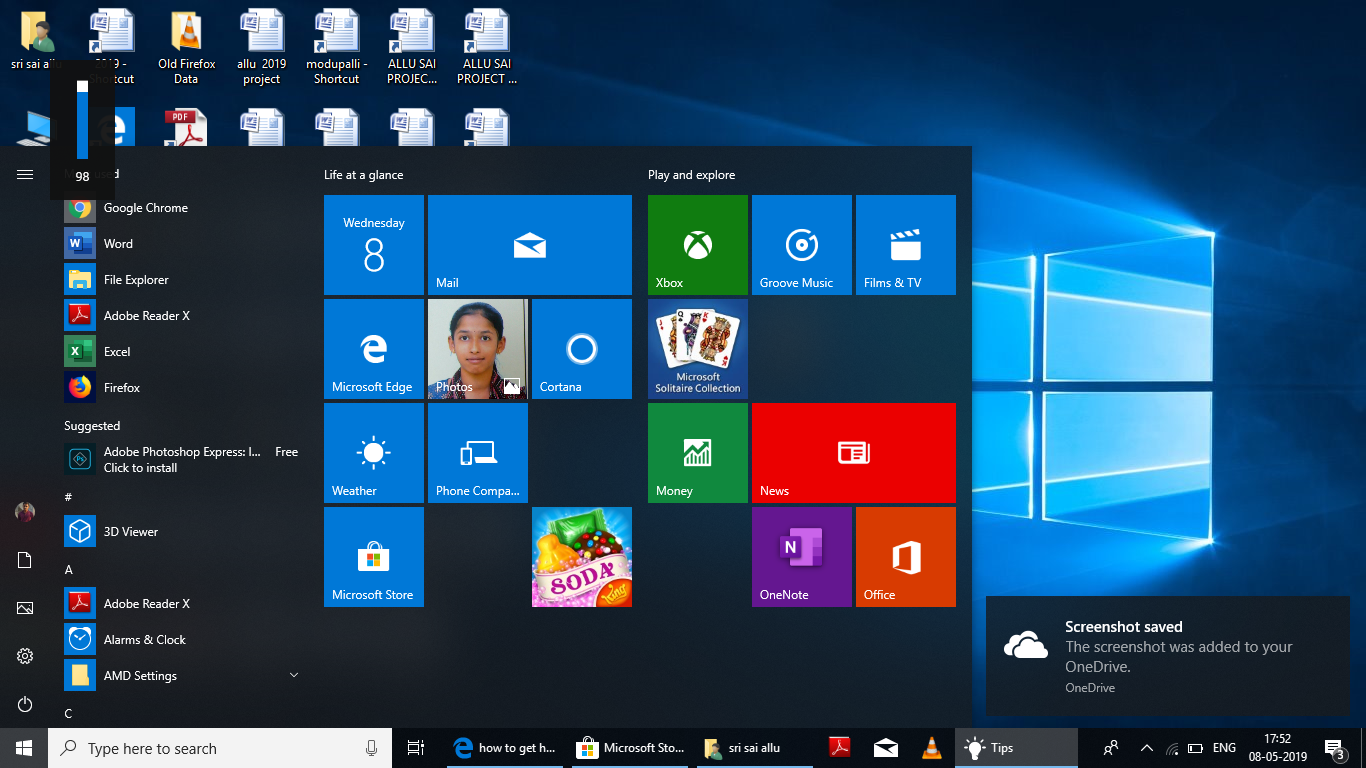This screenshot has height=768, width=1366.
Task: Open the Money tile
Action: 698,453
